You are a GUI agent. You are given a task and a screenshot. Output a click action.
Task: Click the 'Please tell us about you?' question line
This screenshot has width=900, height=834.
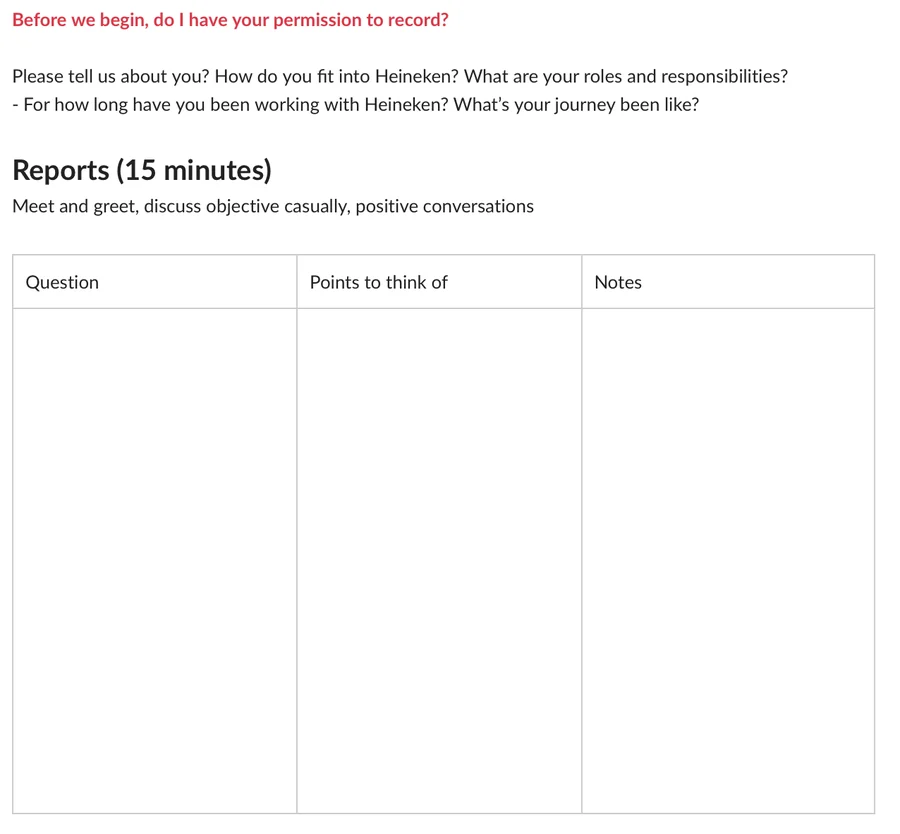400,76
